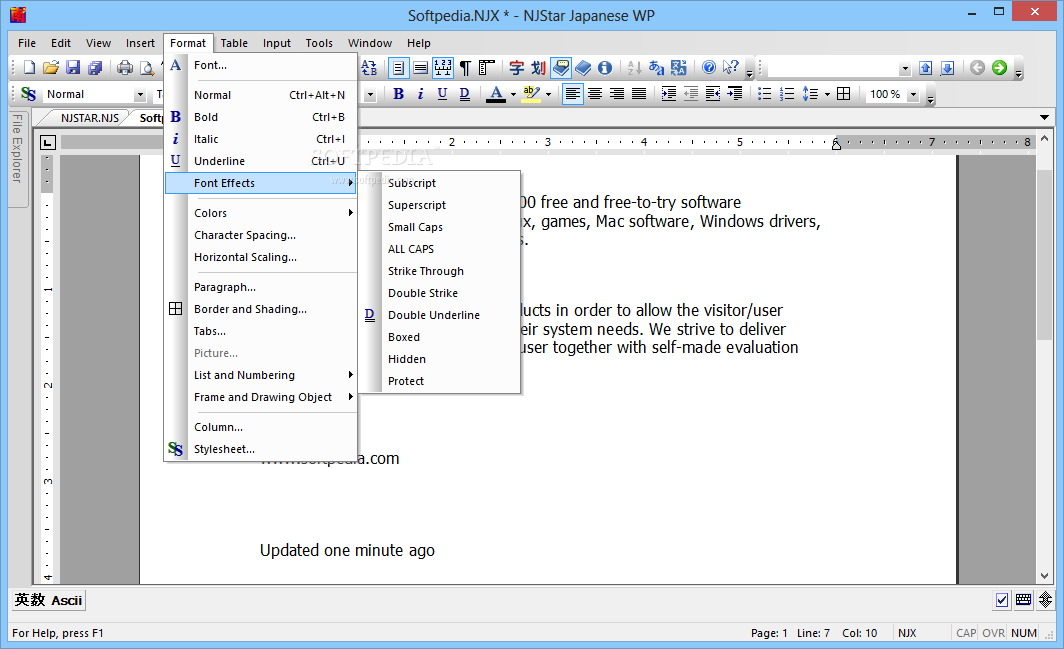Viewport: 1064px width, 649px height.
Task: Toggle the checkmark icon in the input bar
Action: click(1002, 599)
